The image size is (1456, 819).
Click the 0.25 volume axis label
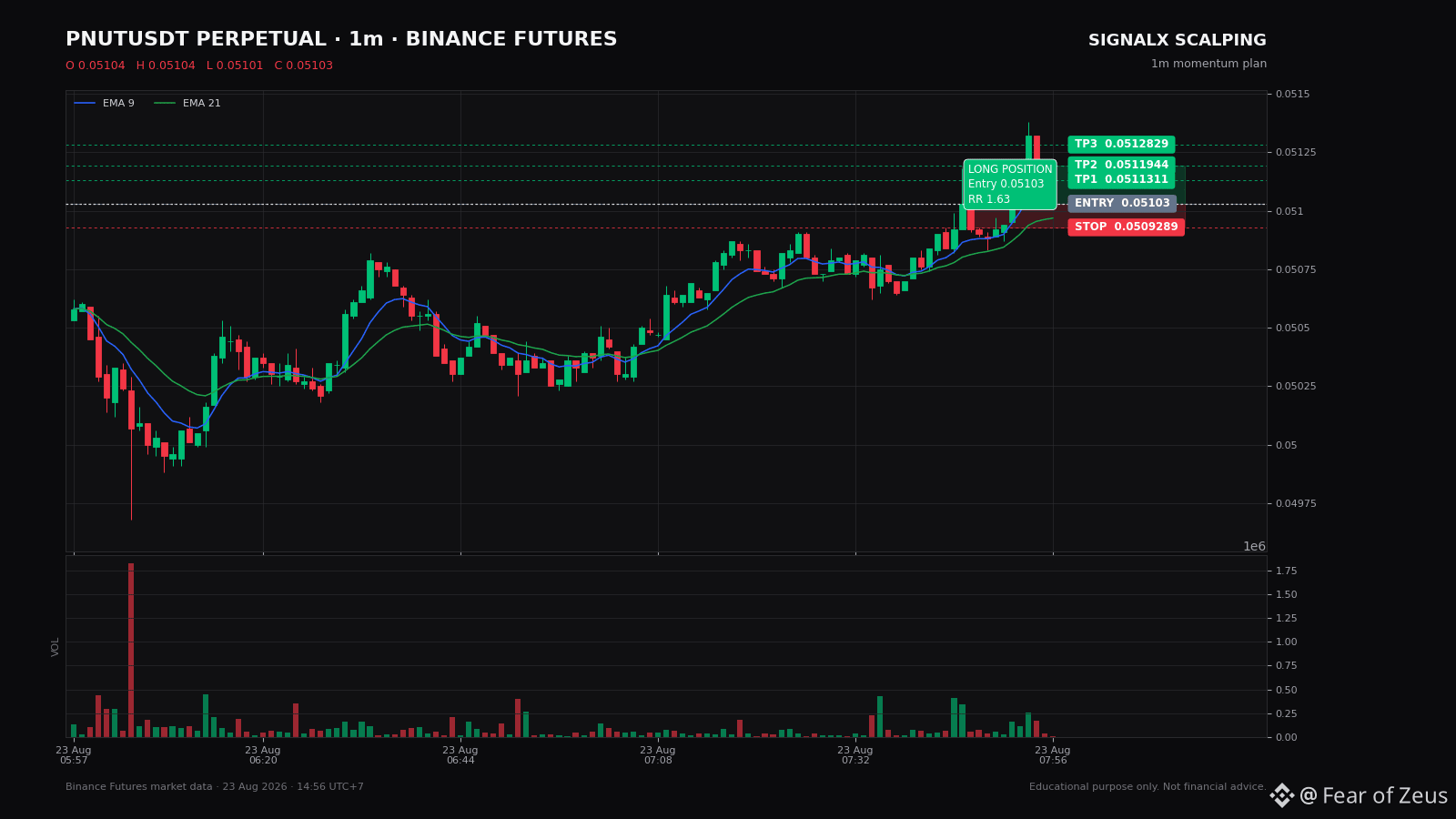(x=1287, y=713)
